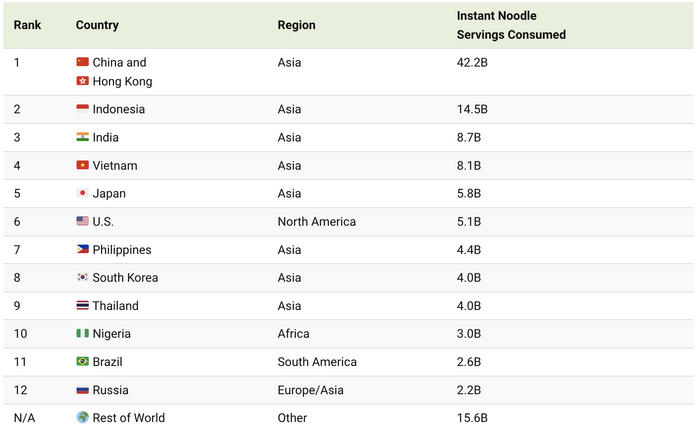Click the Nigeria flag icon
The height and width of the screenshot is (438, 700).
click(x=82, y=333)
